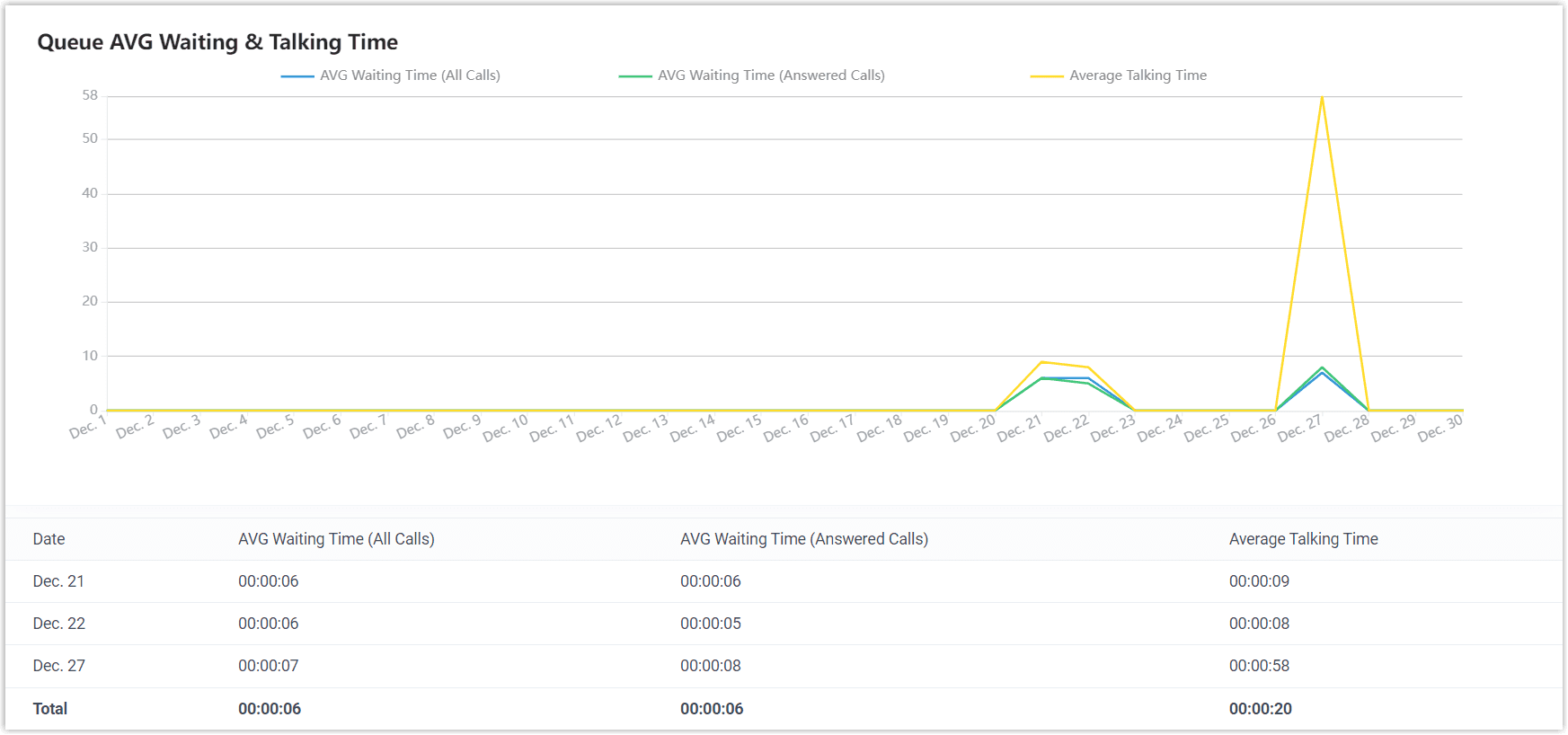Click the Dec. 22 table row date
Screen dimensions: 1568x735
coord(58,624)
